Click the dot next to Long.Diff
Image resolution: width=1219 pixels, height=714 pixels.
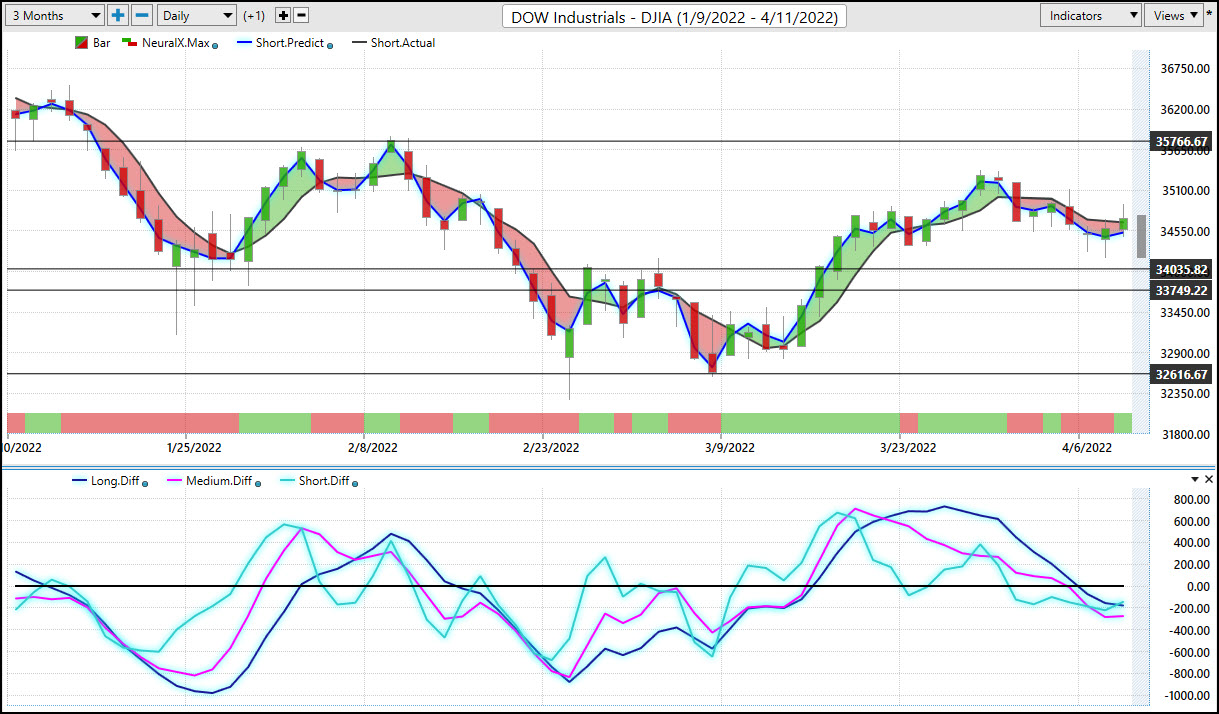145,484
